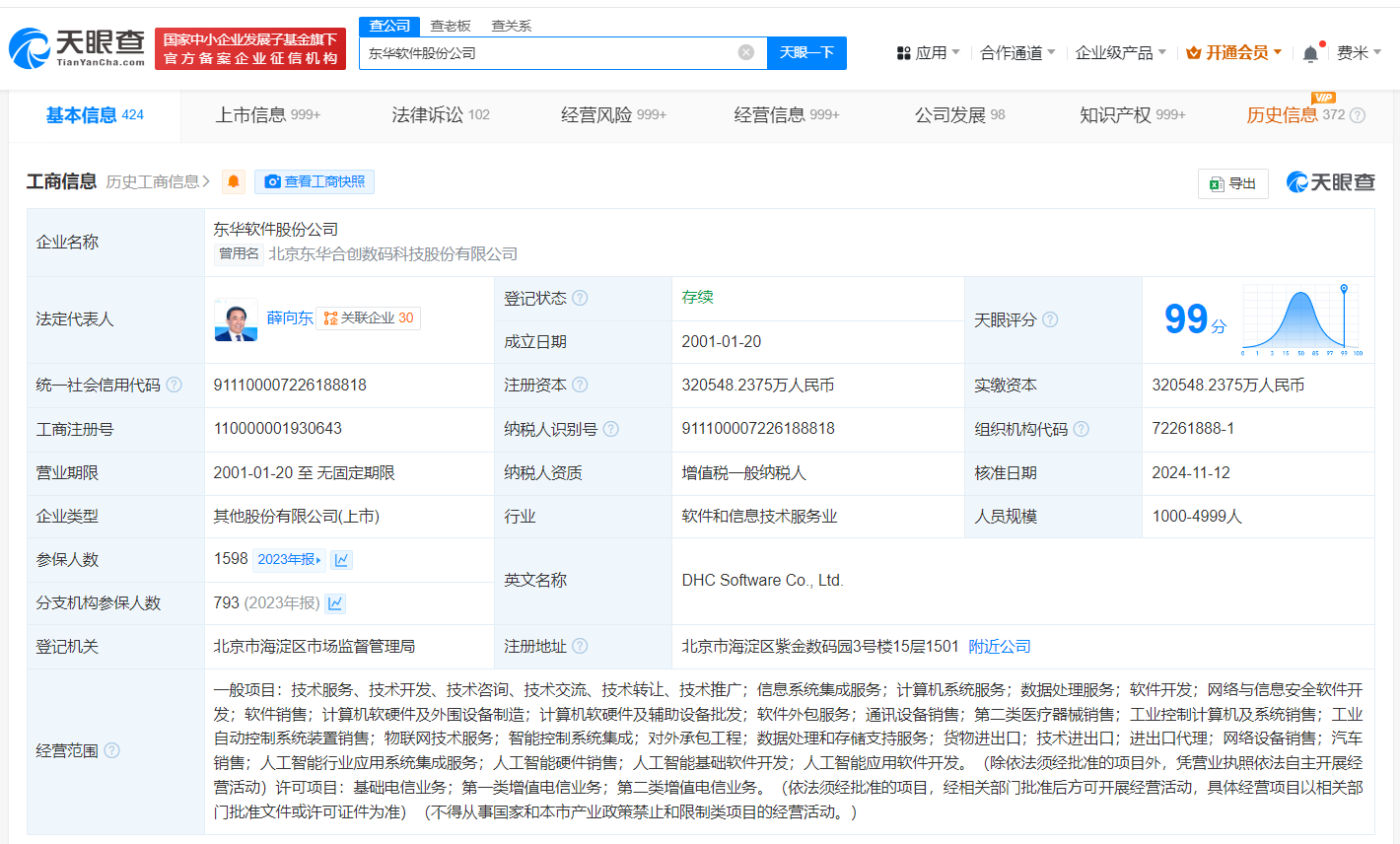This screenshot has width=1400, height=844.
Task: Click the help icon beside 登记状态
Action: tap(580, 298)
